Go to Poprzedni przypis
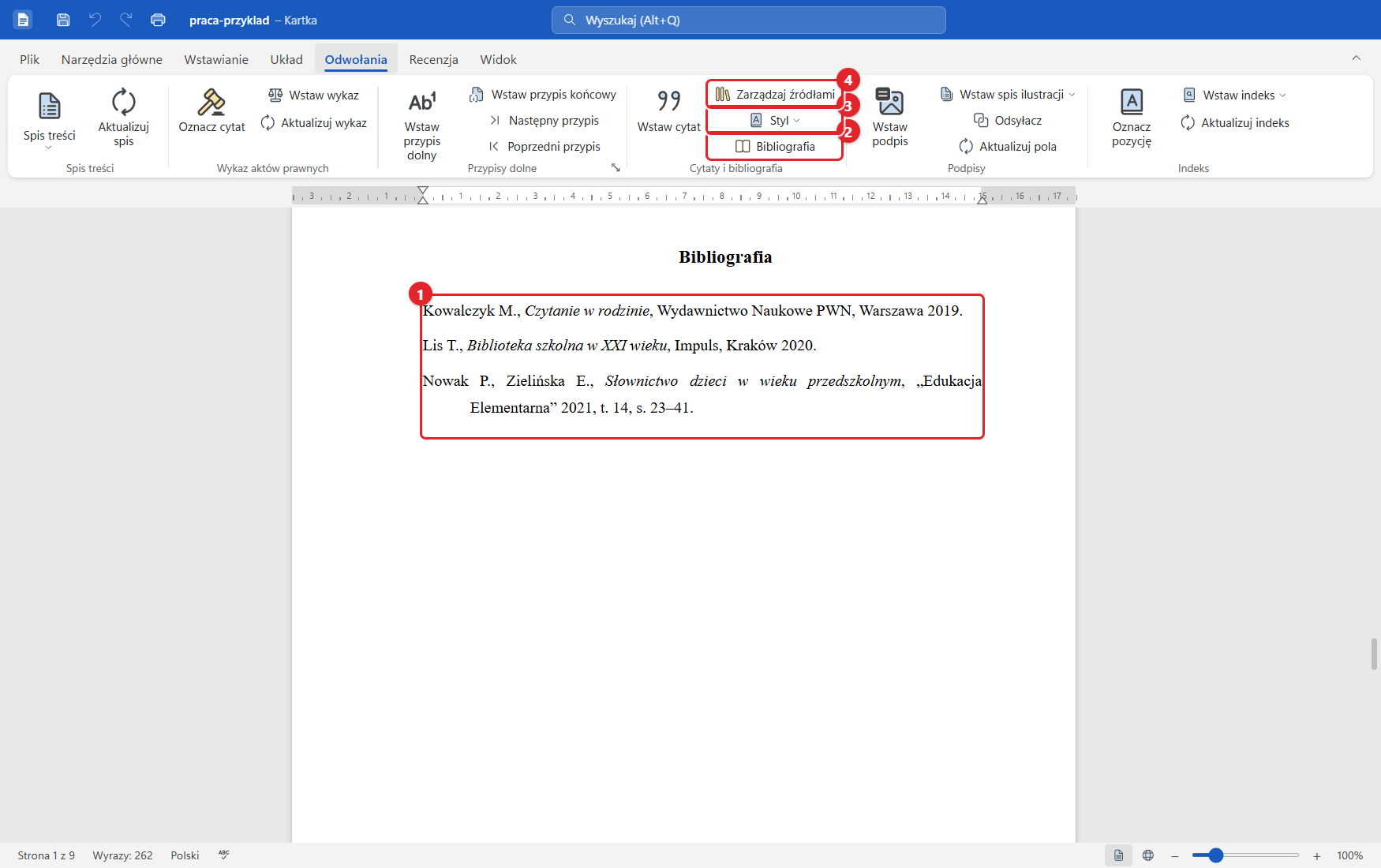 [x=544, y=146]
